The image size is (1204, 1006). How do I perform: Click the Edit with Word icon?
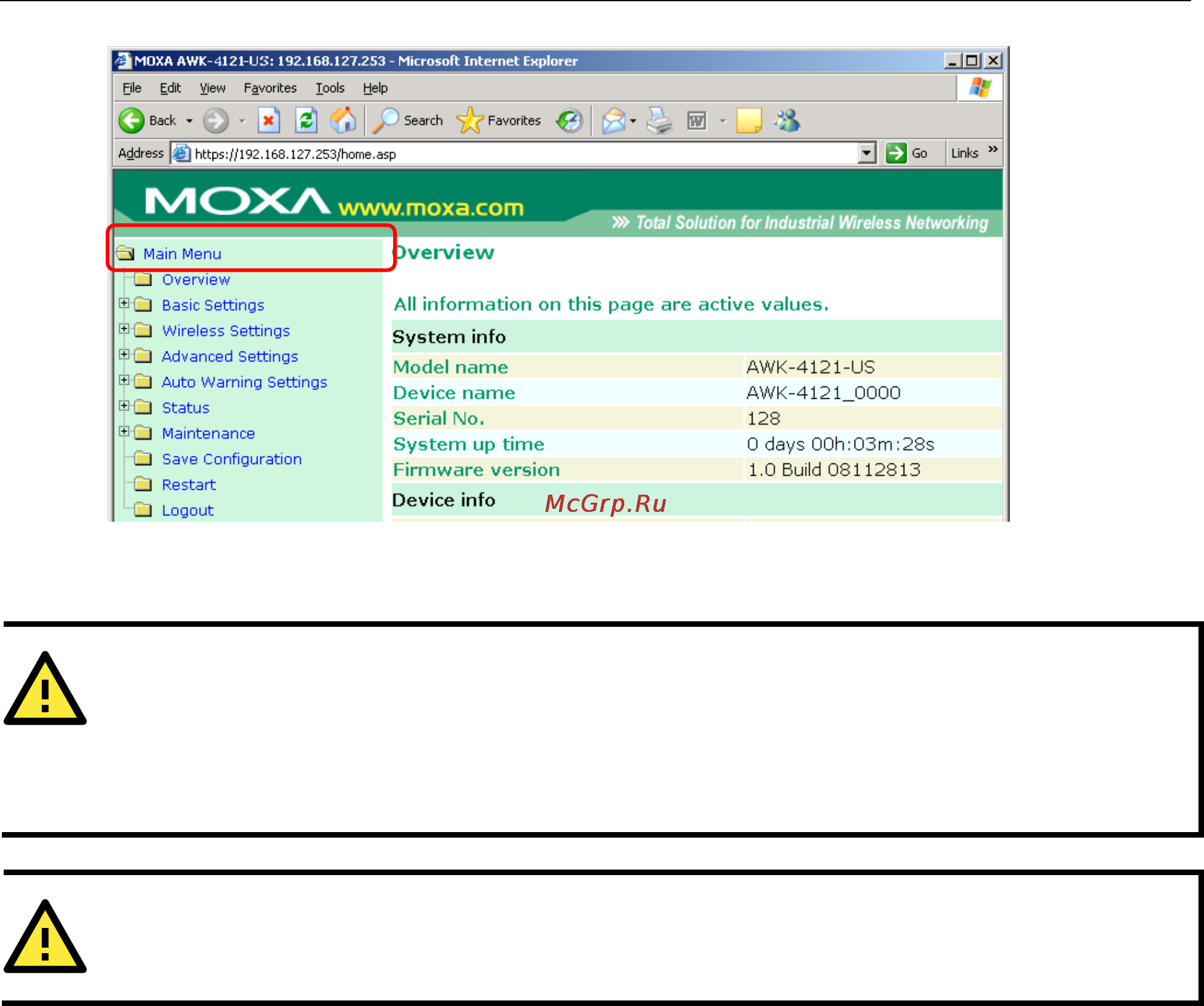pyautogui.click(x=697, y=121)
